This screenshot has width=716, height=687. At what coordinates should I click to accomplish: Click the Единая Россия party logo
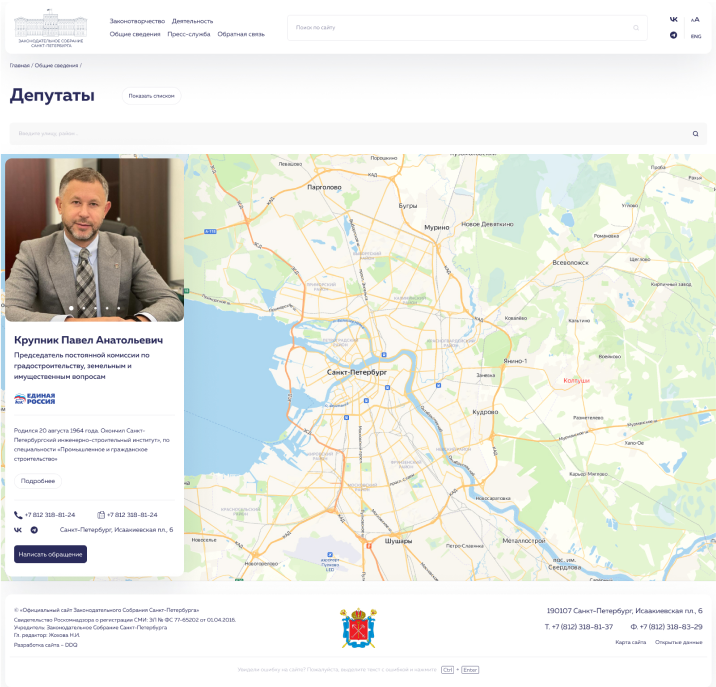tap(35, 398)
